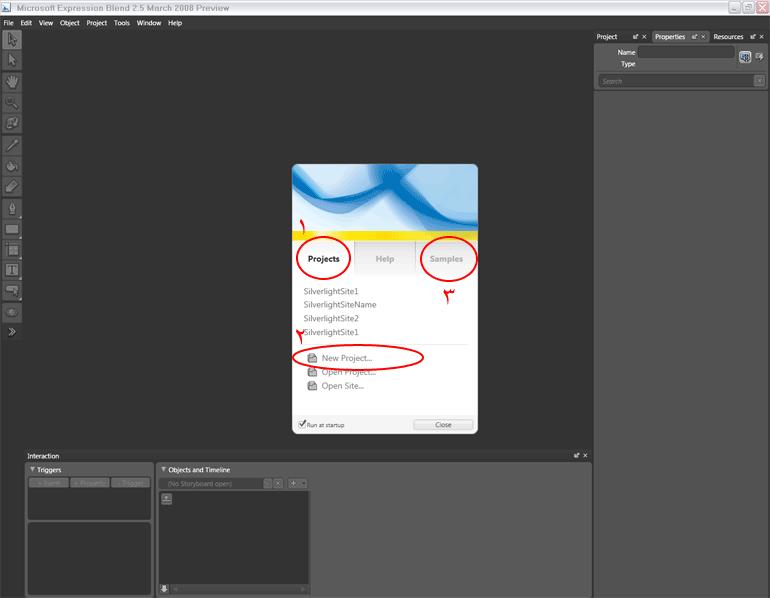The width and height of the screenshot is (770, 598).
Task: Select the TextBlock text tool
Action: coord(12,270)
